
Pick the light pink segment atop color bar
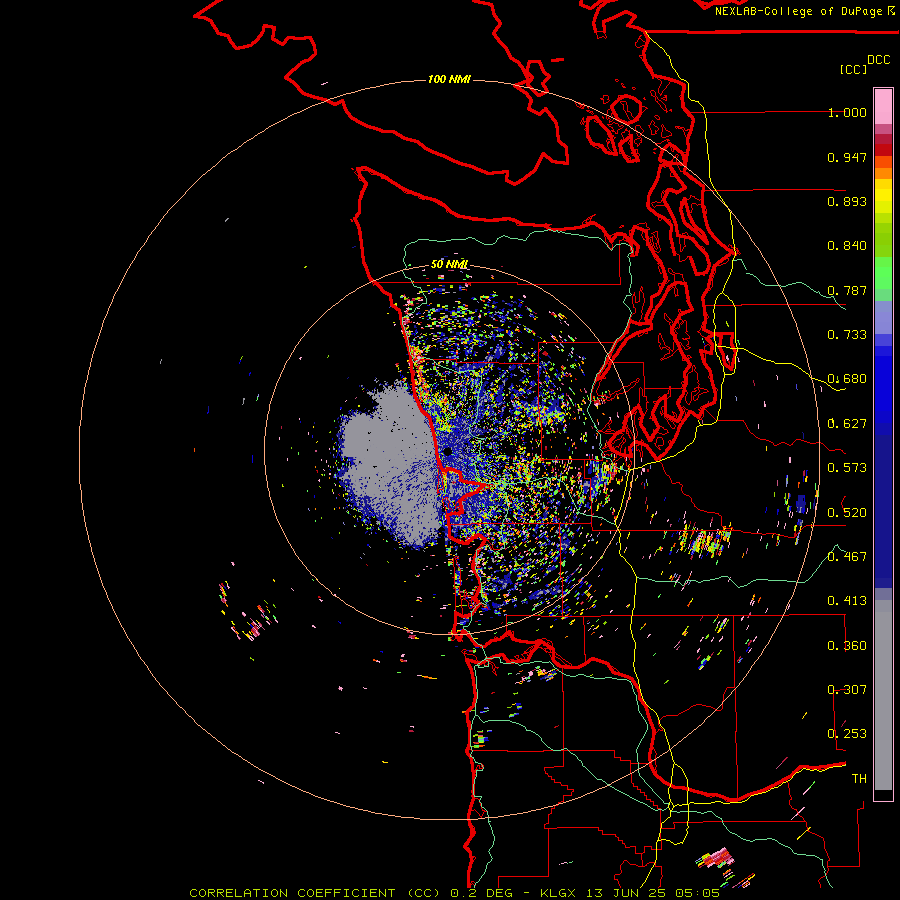point(883,106)
